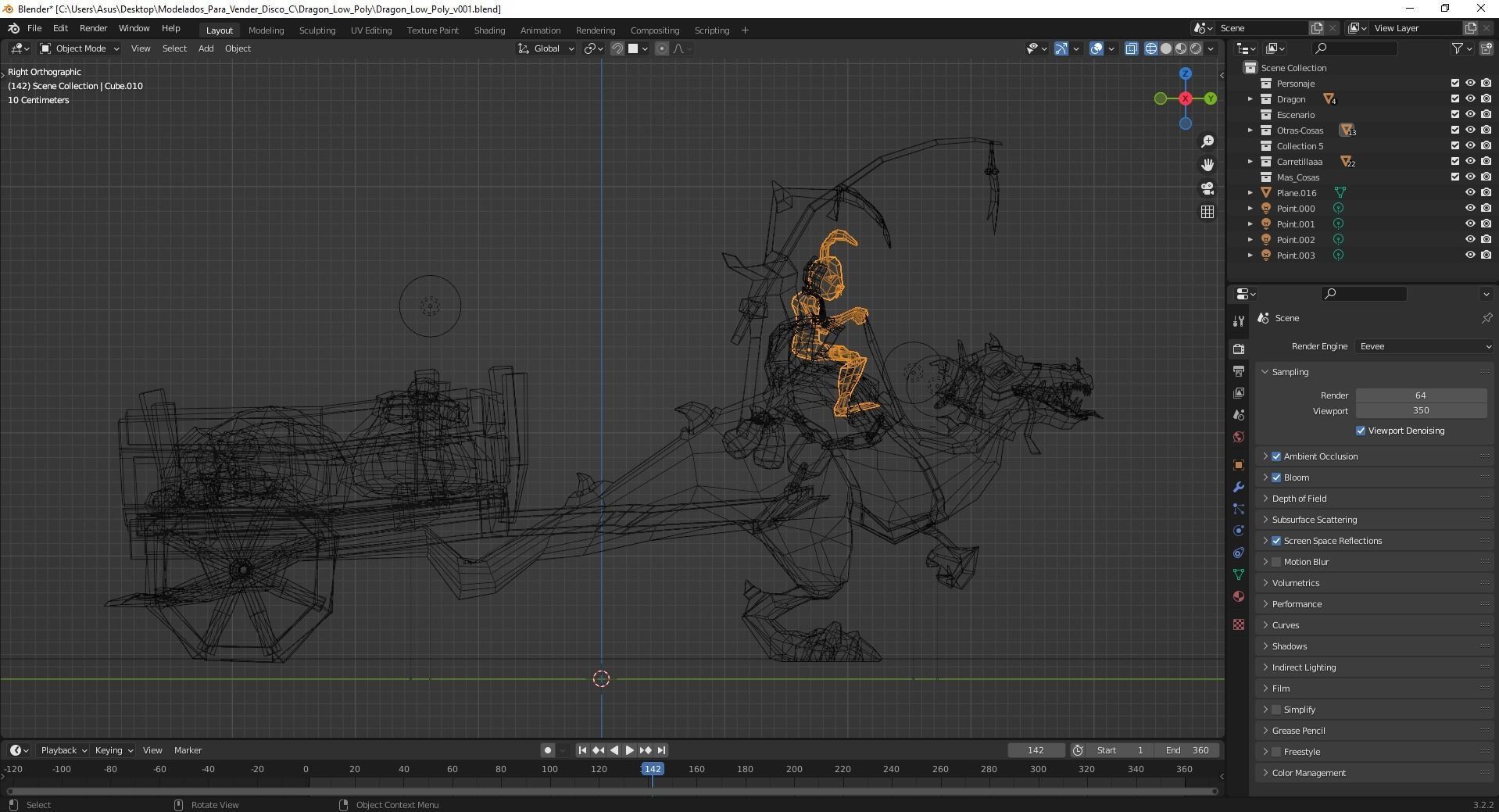Viewport: 1499px width, 812px height.
Task: Open the Object menu in viewport header
Action: pos(238,48)
